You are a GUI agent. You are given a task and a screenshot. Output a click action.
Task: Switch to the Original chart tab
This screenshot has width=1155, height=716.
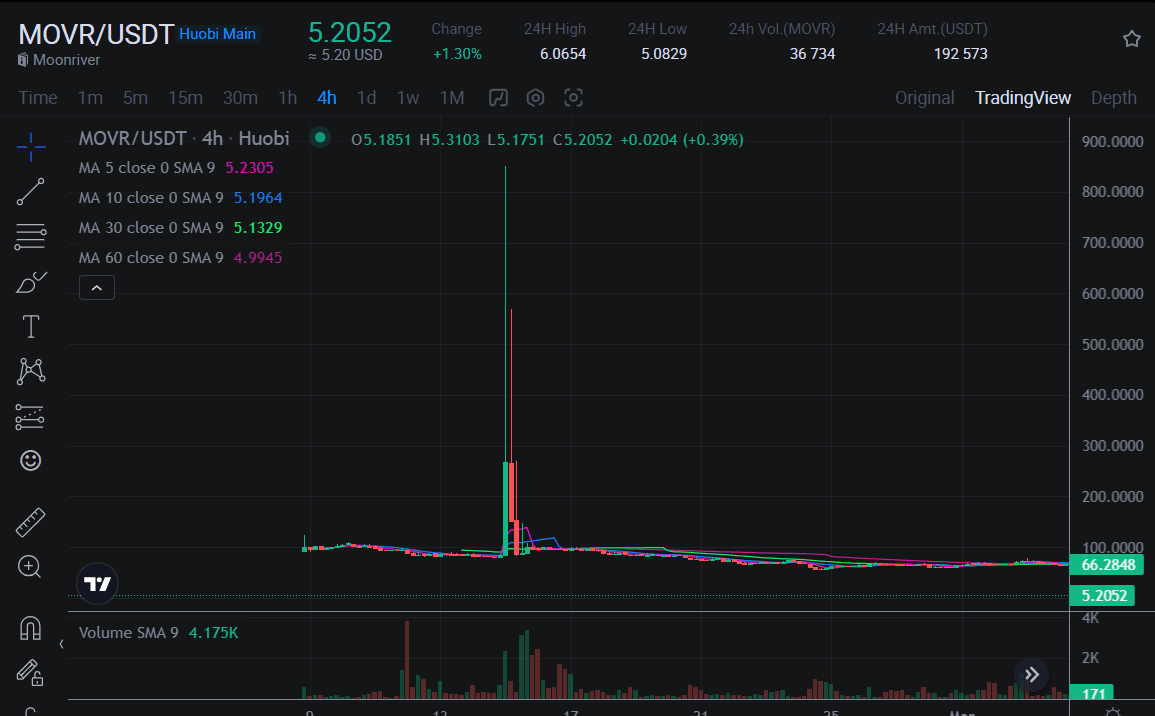[924, 97]
